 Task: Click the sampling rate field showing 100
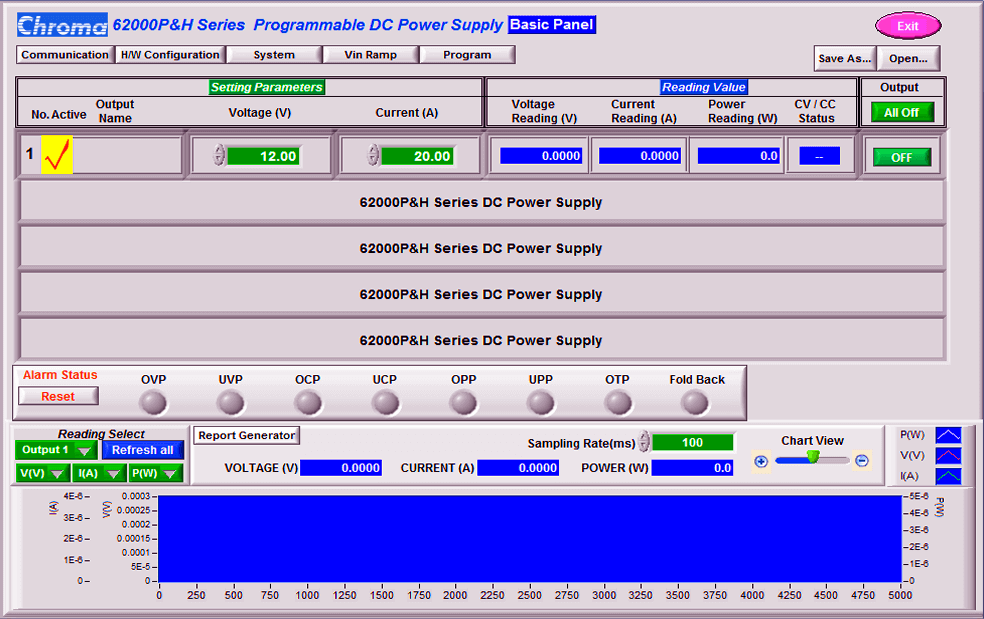coord(692,443)
